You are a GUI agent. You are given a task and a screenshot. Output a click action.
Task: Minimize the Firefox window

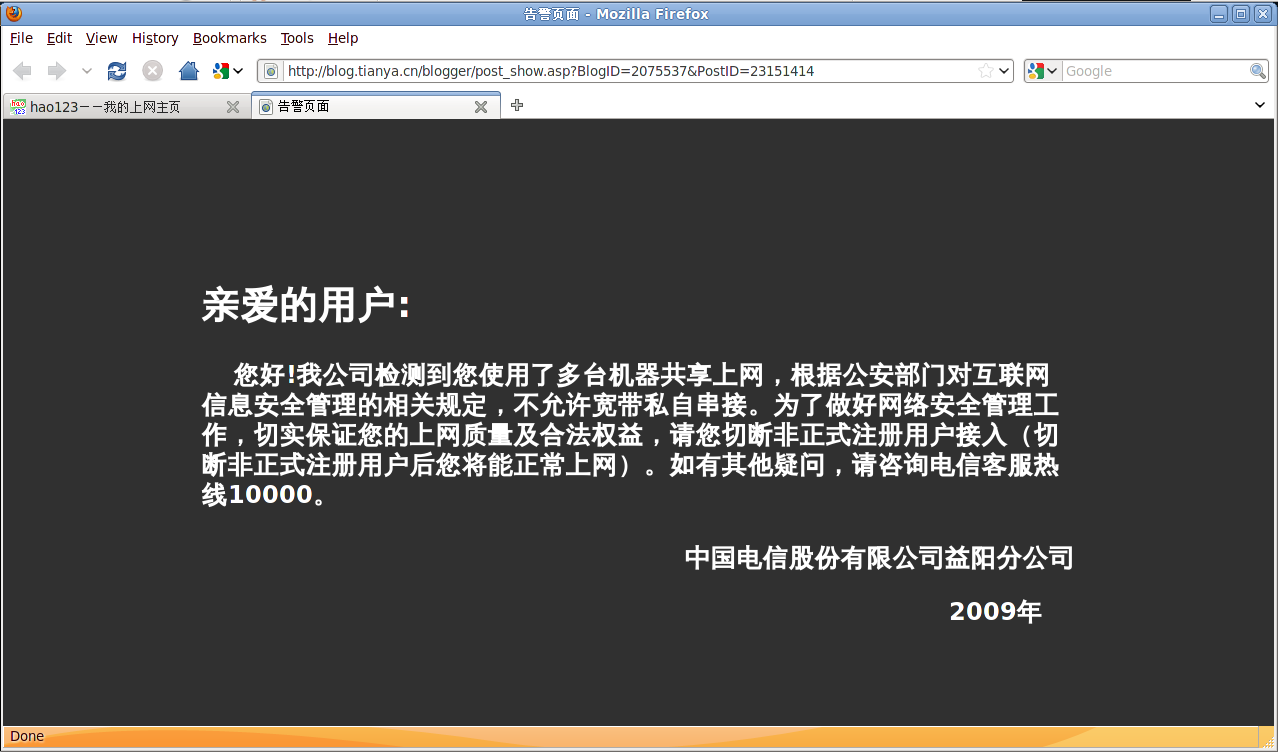coord(1219,14)
